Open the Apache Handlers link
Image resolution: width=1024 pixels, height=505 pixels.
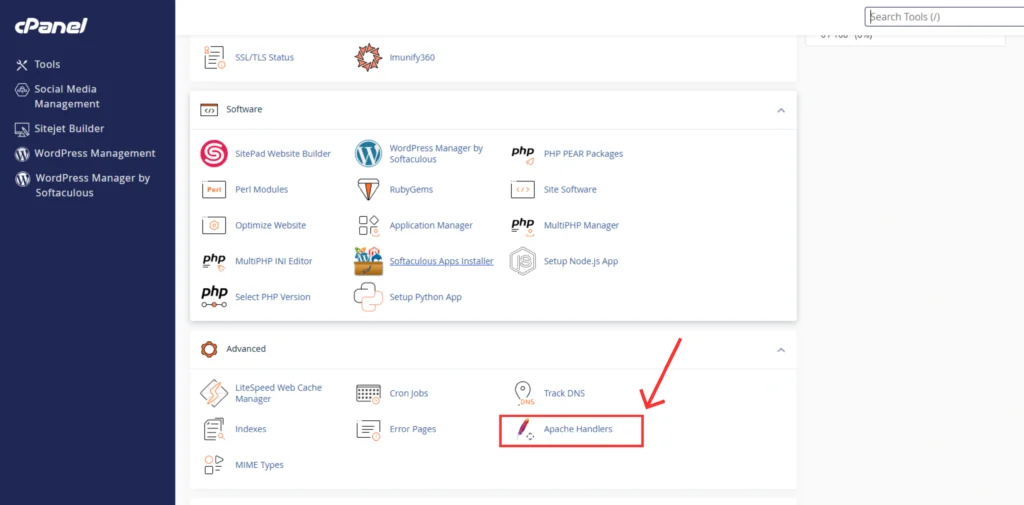578,429
